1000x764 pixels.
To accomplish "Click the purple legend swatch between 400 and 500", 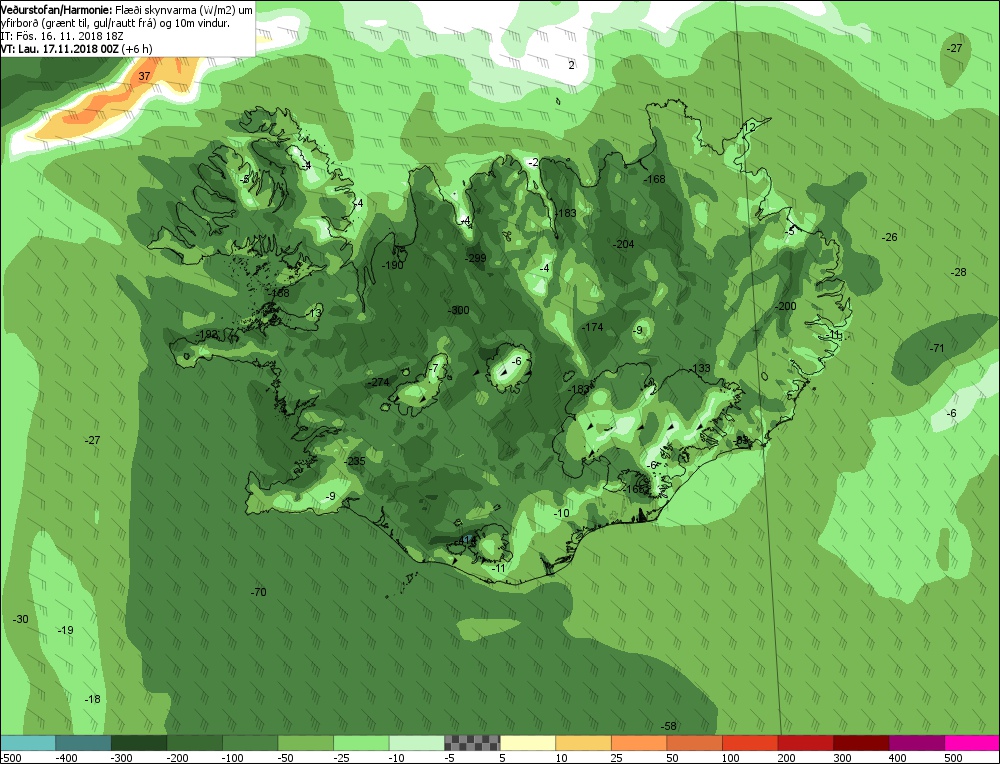I will pos(916,743).
